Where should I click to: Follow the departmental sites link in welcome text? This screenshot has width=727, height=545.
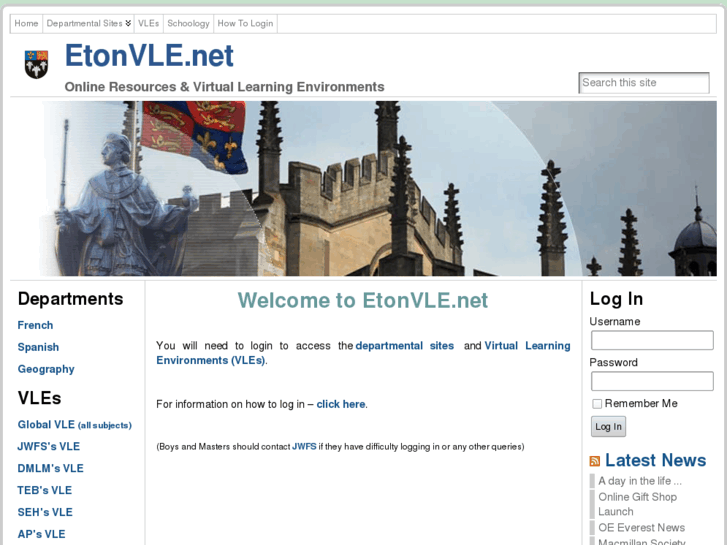click(404, 346)
